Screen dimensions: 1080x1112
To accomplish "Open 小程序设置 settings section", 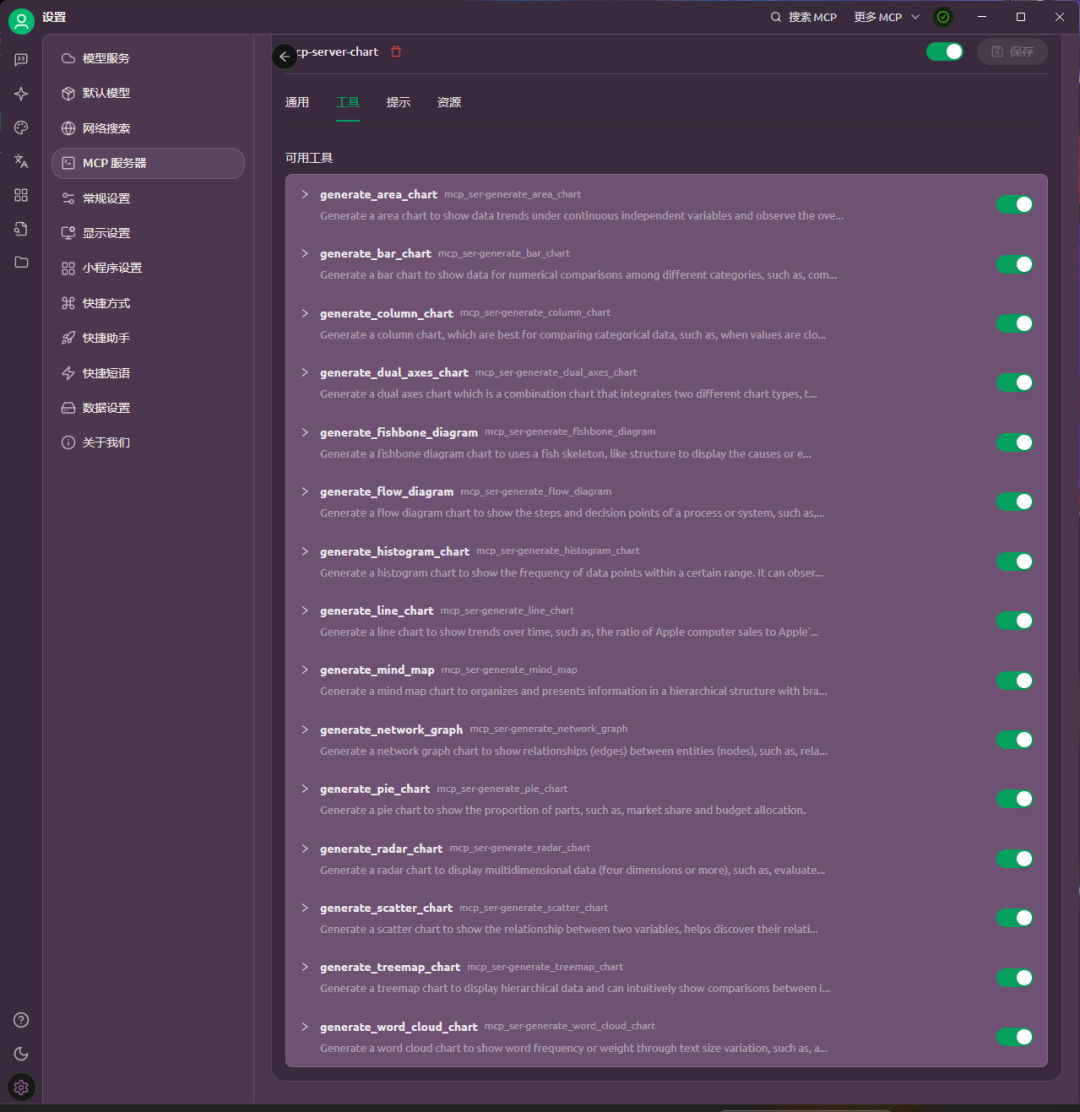I will (x=148, y=268).
